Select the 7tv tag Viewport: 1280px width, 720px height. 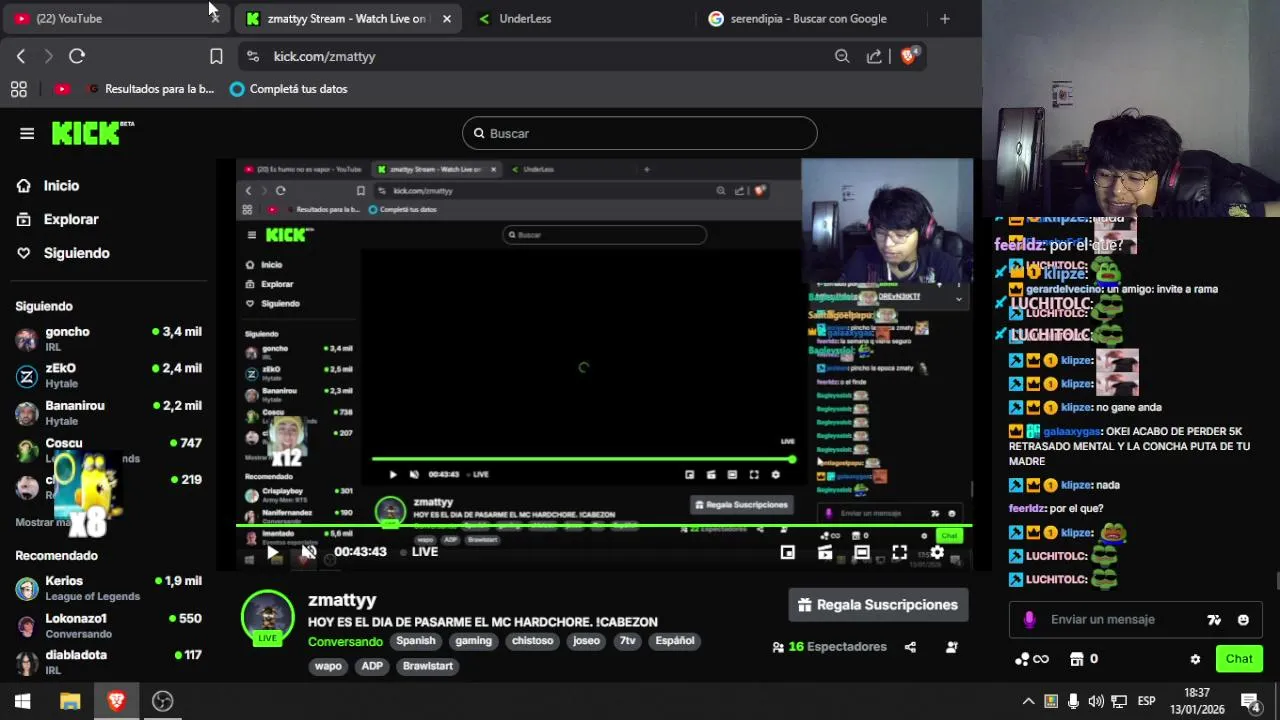click(x=627, y=641)
